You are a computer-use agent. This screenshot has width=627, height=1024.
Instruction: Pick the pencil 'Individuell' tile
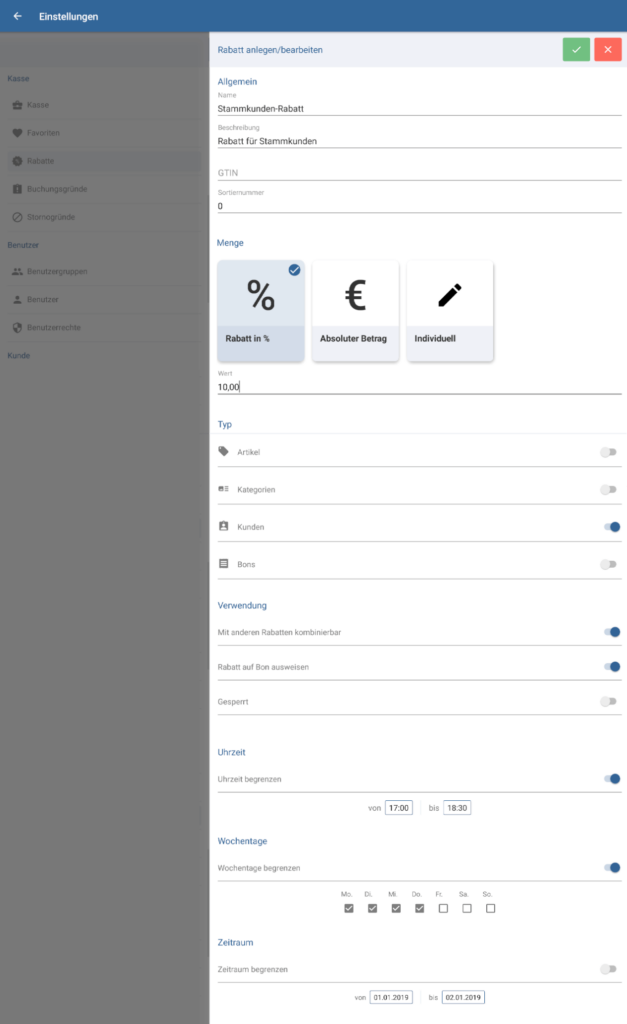pos(449,310)
